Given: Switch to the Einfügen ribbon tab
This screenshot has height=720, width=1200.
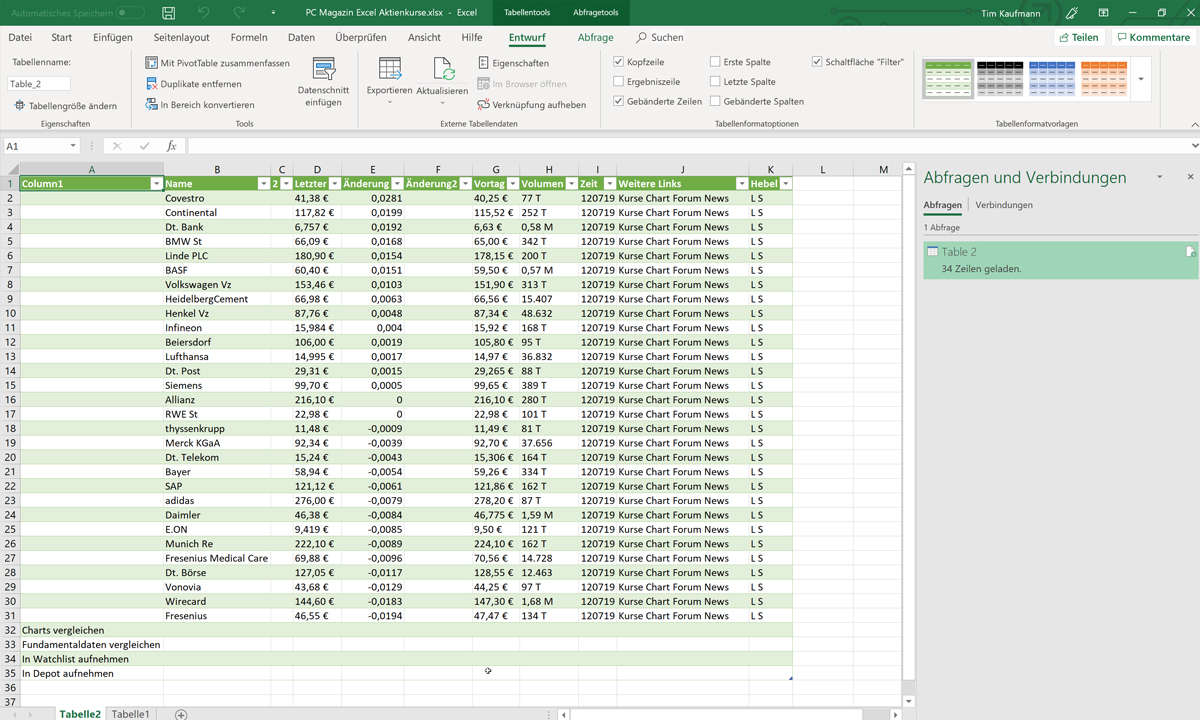Looking at the screenshot, I should (x=113, y=37).
